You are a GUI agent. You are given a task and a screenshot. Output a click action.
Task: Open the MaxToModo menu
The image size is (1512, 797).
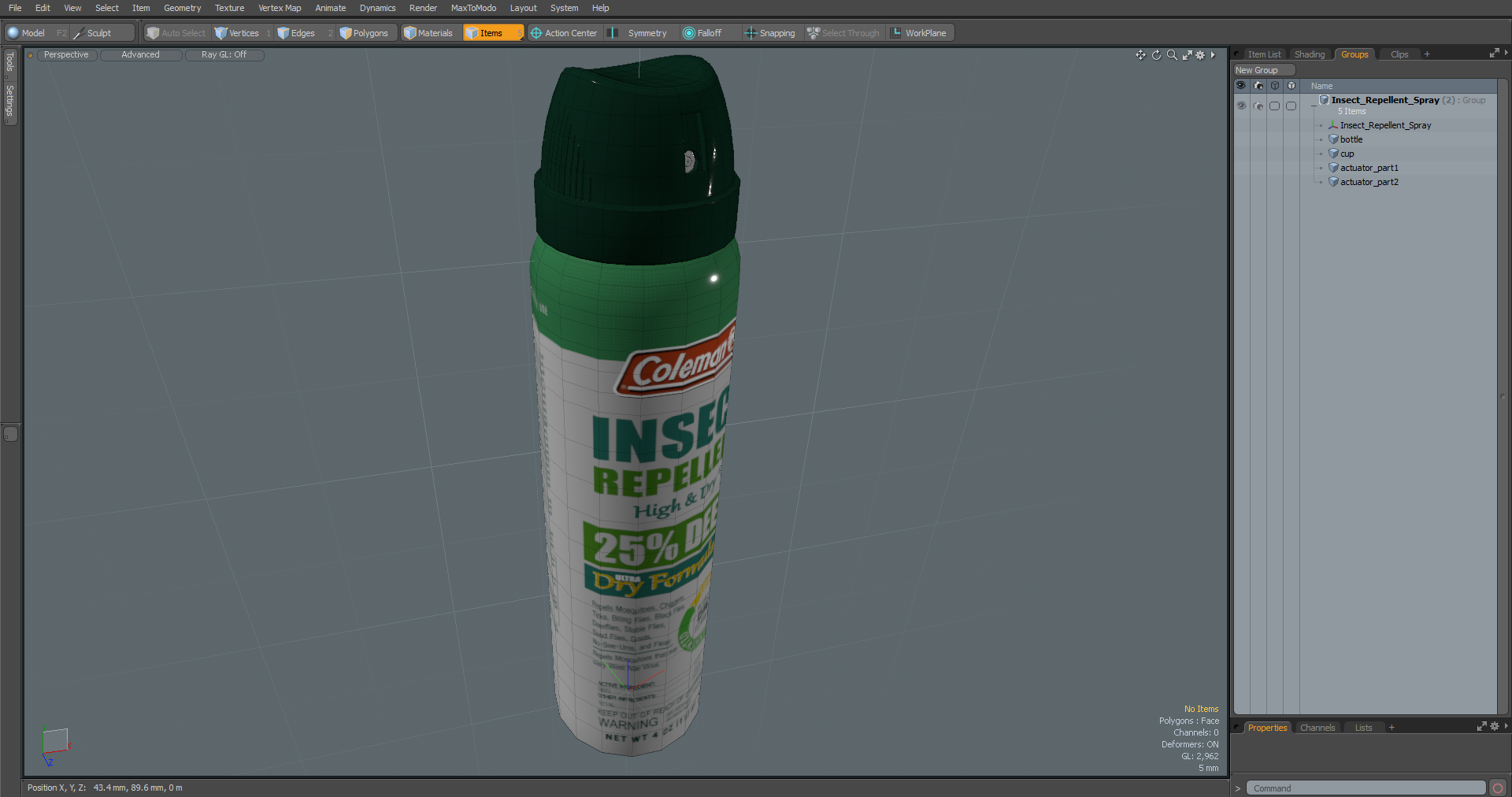[473, 8]
